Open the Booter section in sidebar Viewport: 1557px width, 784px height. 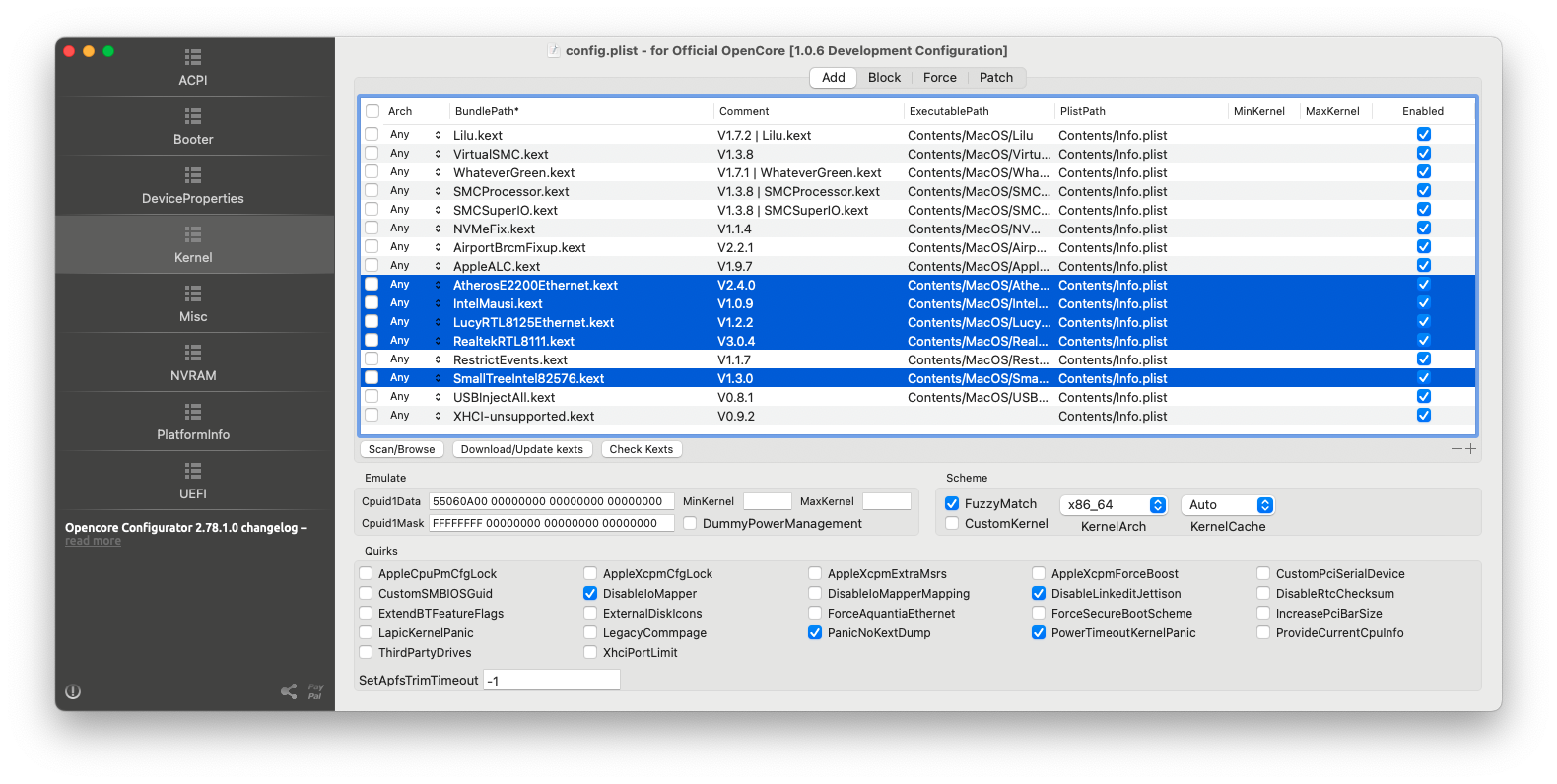tap(193, 126)
